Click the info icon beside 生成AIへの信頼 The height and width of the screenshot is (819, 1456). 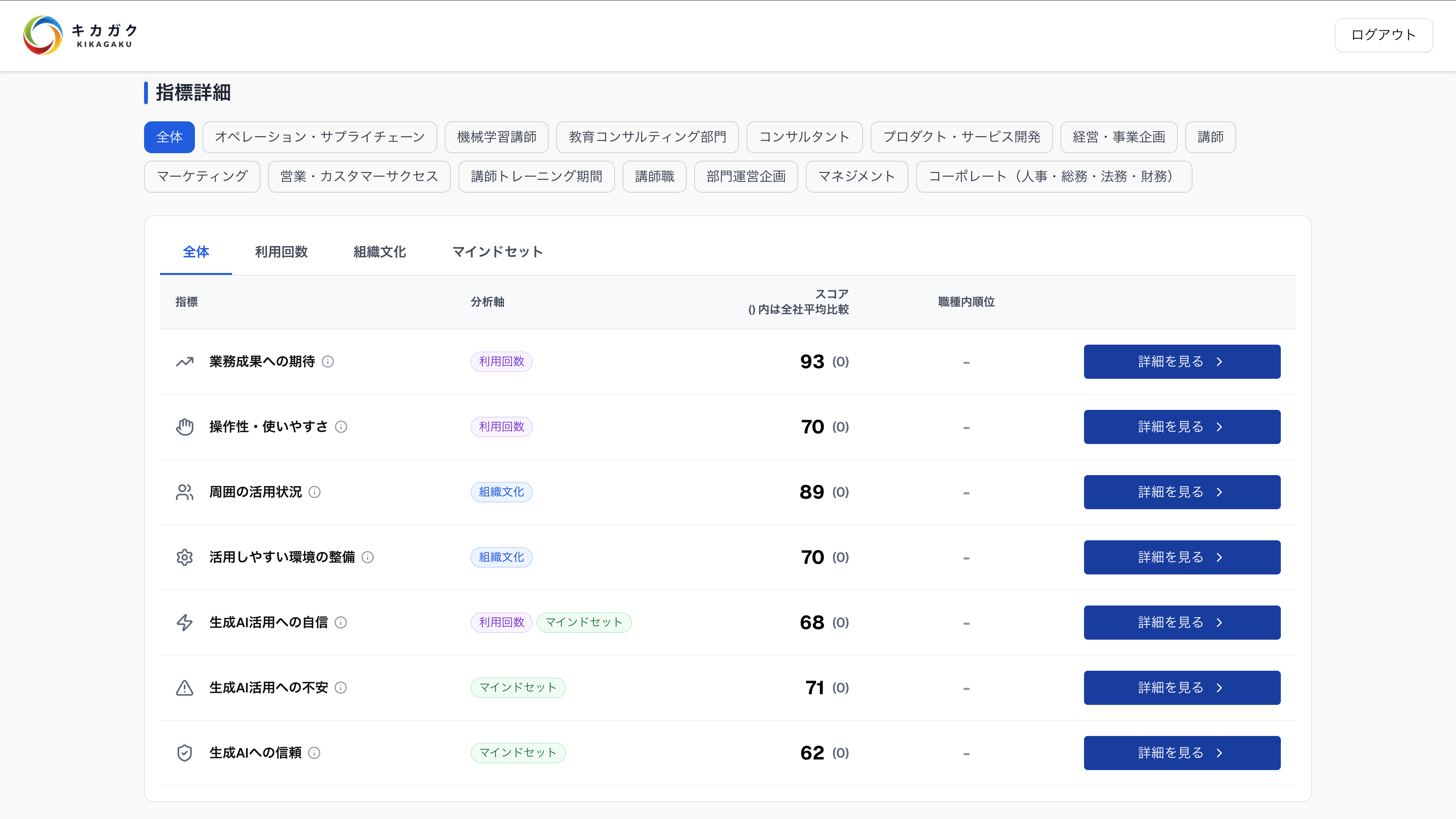tap(314, 753)
